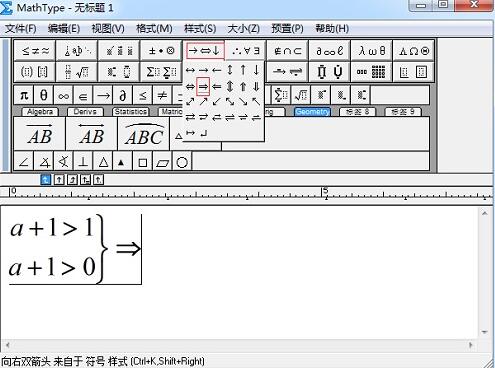Choose the single left arrow ← in popup
Screen dimensions: 495x368
click(x=217, y=70)
